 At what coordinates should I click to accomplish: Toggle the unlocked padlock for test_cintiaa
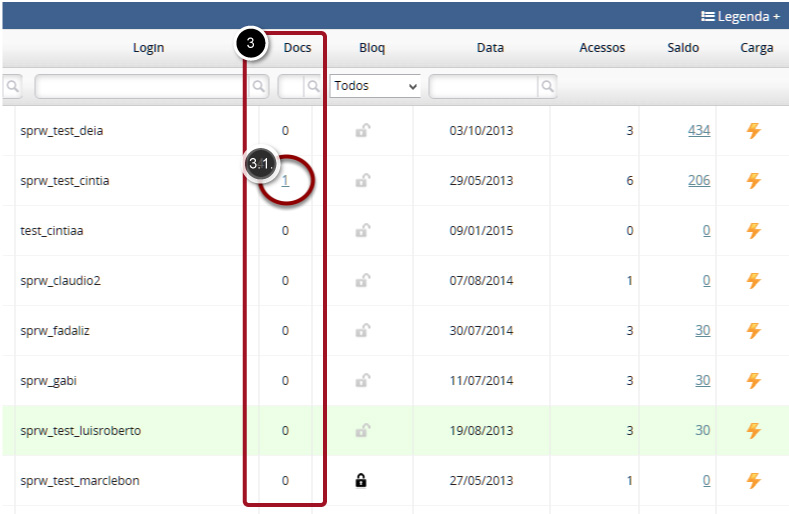click(x=361, y=231)
